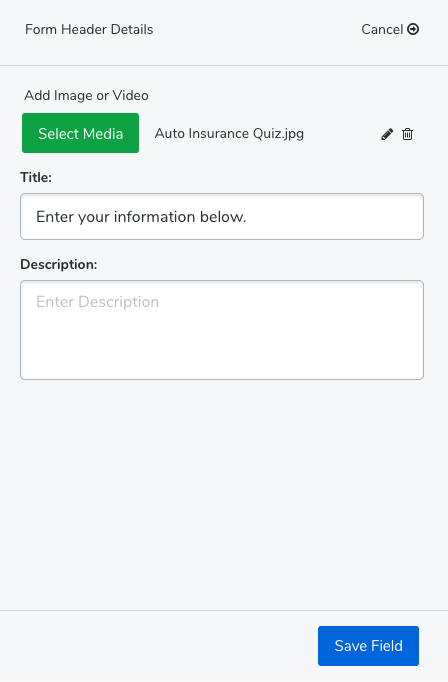Viewport: 448px width, 682px height.
Task: Delete the media with the trash icon
Action: pyautogui.click(x=408, y=134)
